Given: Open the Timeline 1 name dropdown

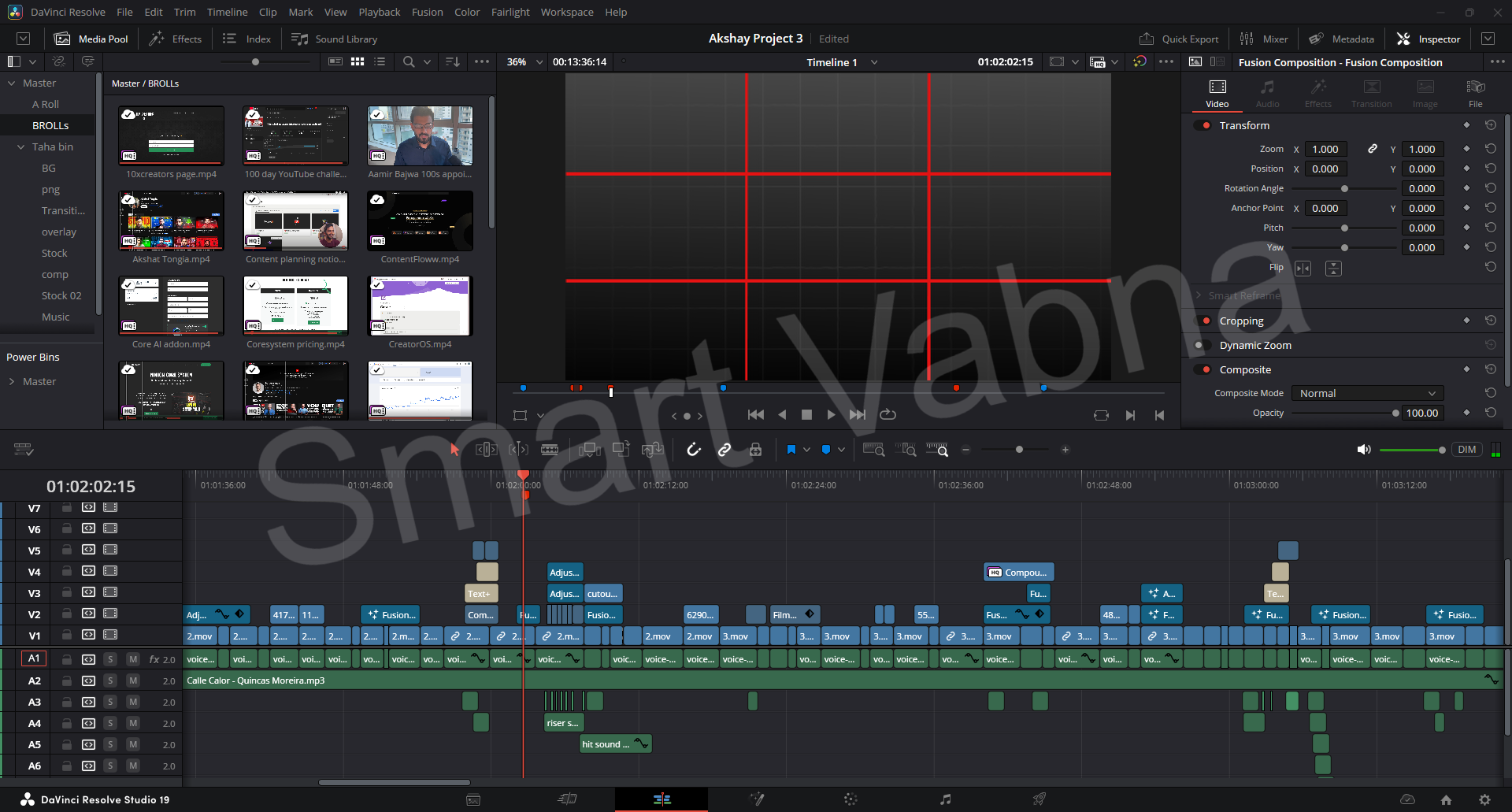Looking at the screenshot, I should coord(874,62).
